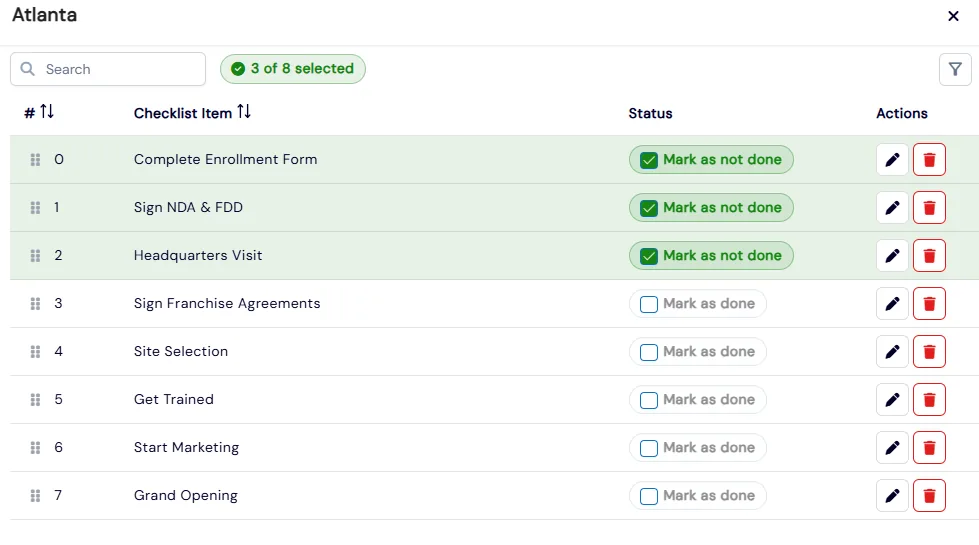Delete the Headquarters Visit item
This screenshot has height=545, width=979.
(929, 256)
